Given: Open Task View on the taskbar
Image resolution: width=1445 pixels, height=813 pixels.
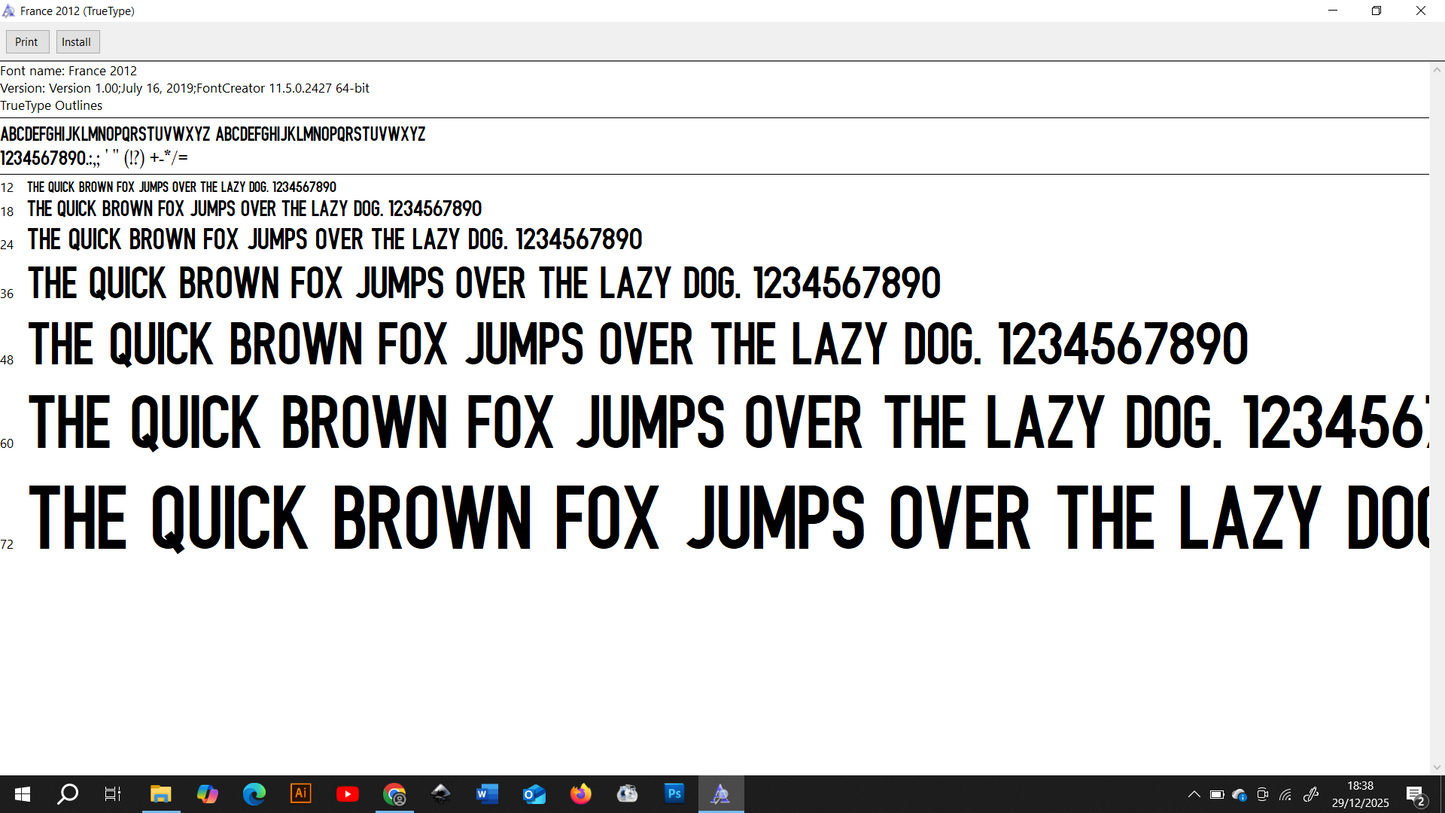Looking at the screenshot, I should coord(113,794).
